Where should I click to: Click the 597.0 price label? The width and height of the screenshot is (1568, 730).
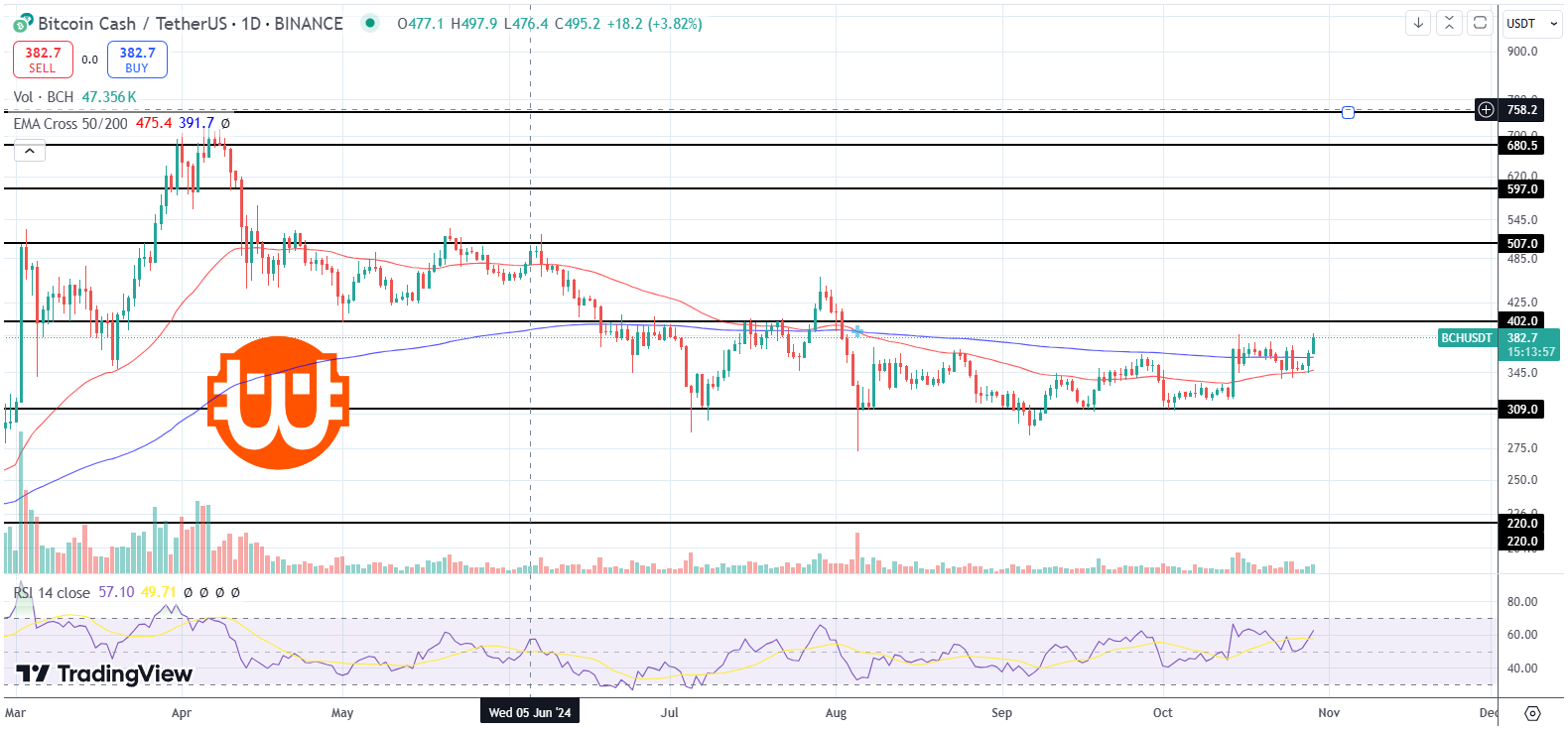click(1521, 189)
